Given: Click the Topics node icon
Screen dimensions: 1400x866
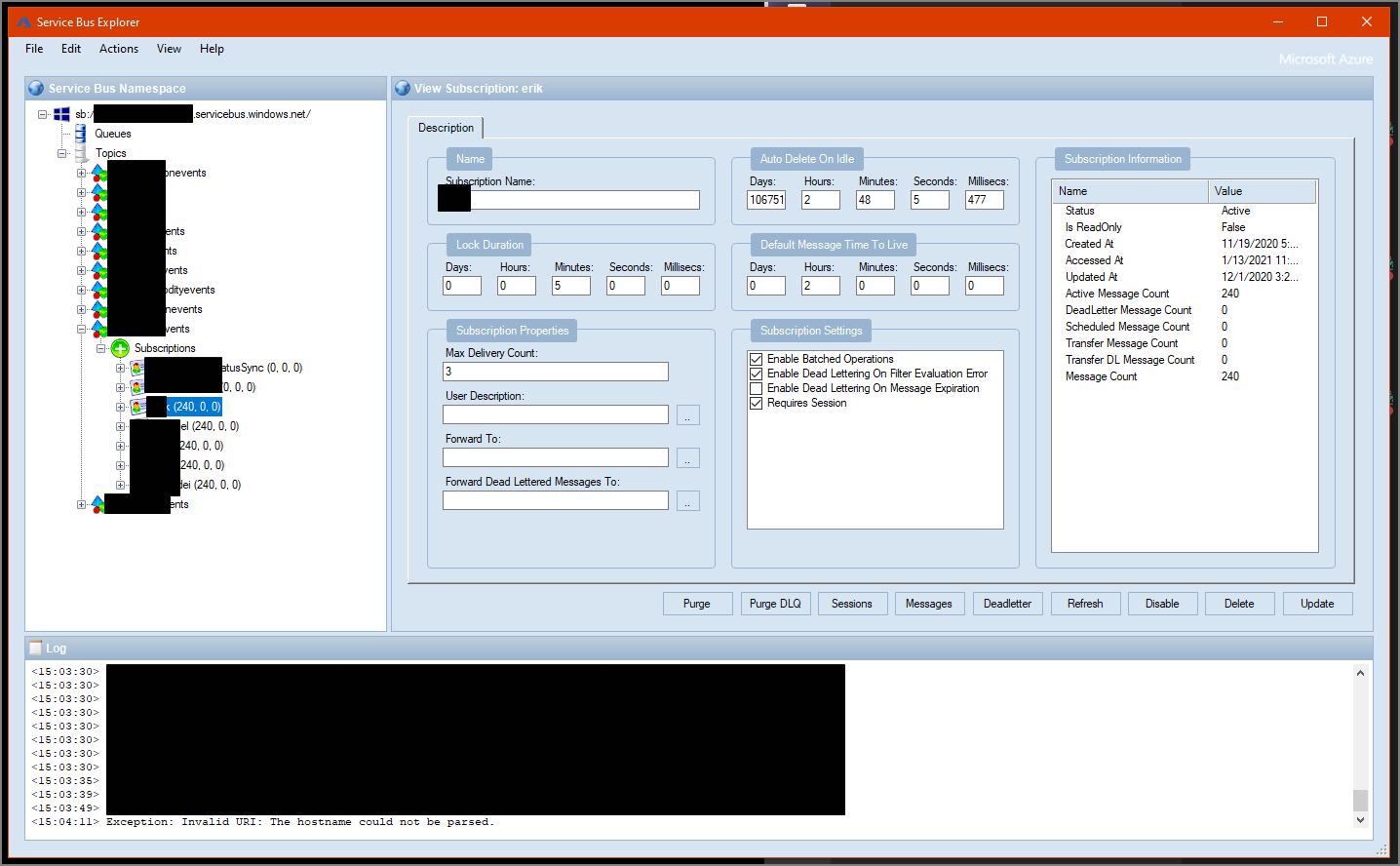Looking at the screenshot, I should (81, 153).
